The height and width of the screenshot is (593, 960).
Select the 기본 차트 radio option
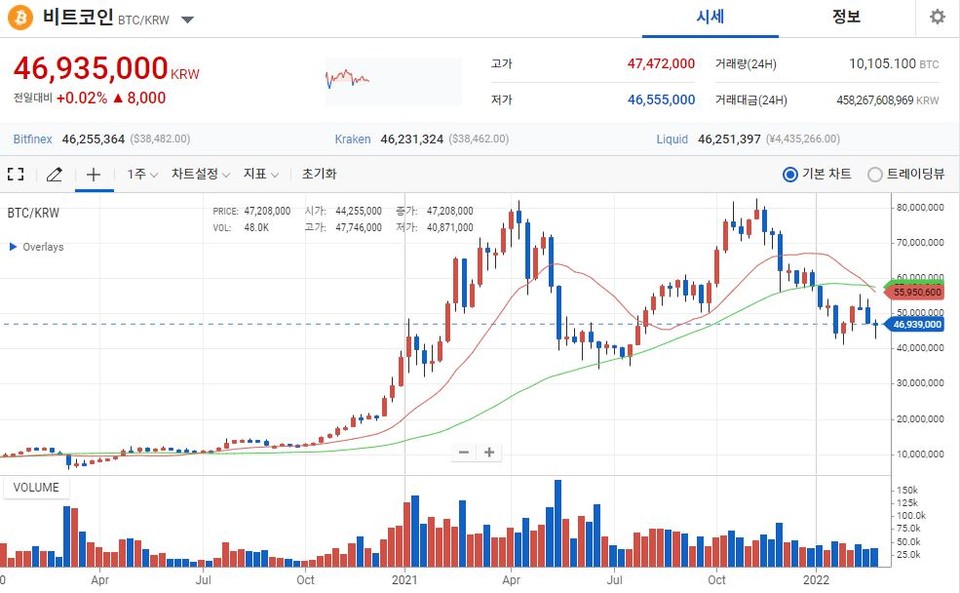point(790,174)
